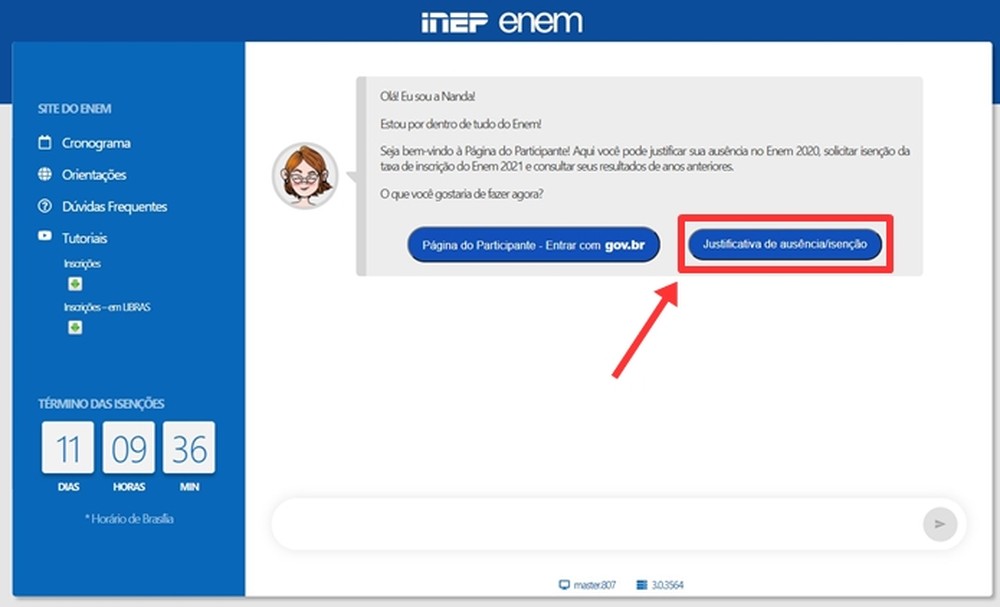This screenshot has height=607, width=1000.
Task: Click the server icon beside 3.0.3564
Action: point(642,585)
